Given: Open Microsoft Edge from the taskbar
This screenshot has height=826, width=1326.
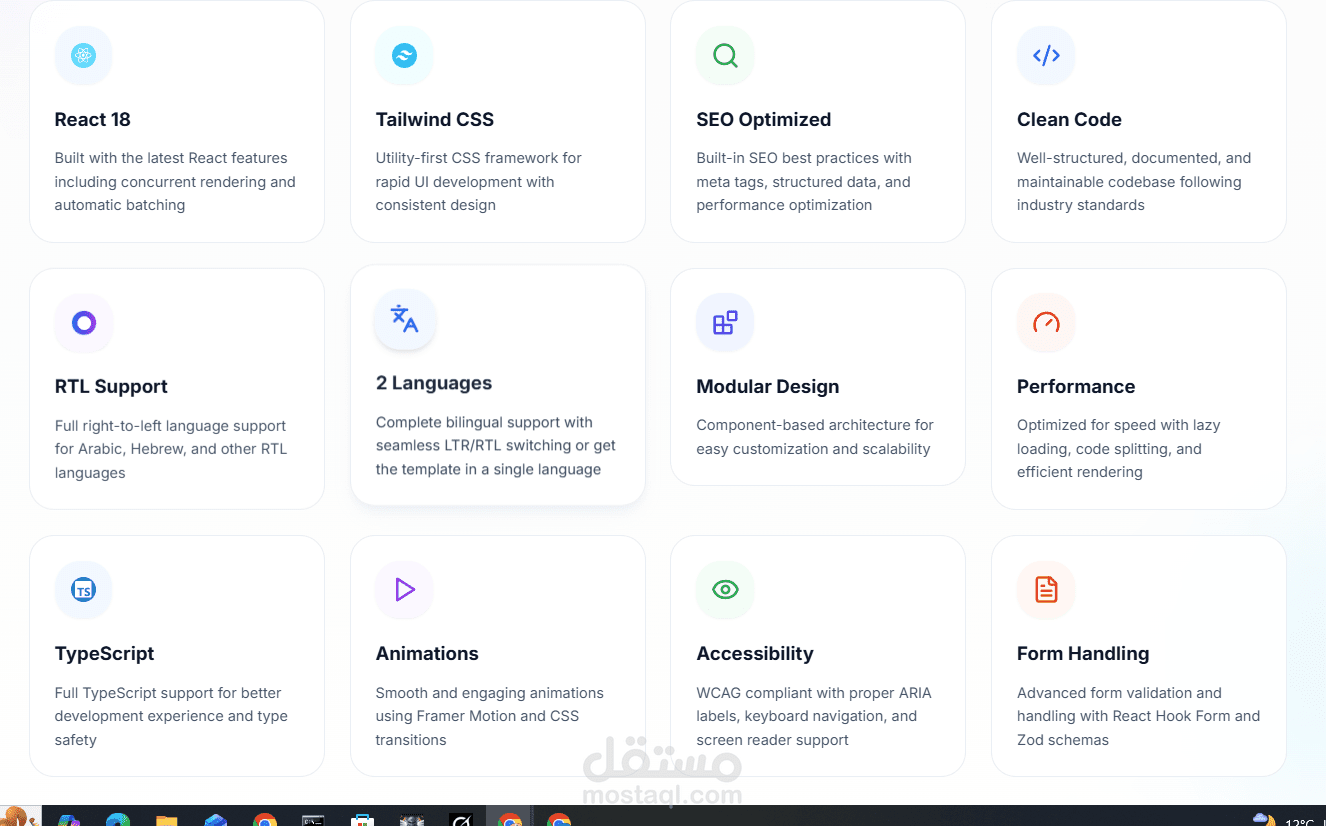Looking at the screenshot, I should point(118,821).
